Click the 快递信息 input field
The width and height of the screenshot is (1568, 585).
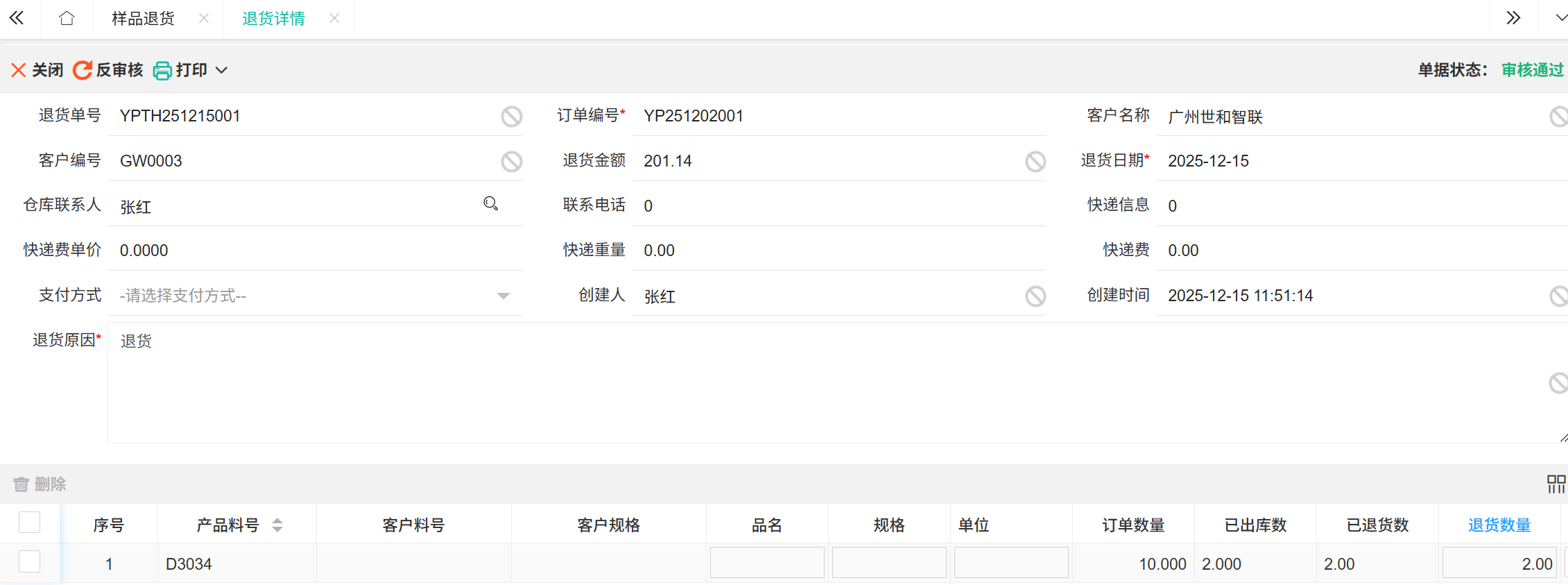click(x=1359, y=206)
